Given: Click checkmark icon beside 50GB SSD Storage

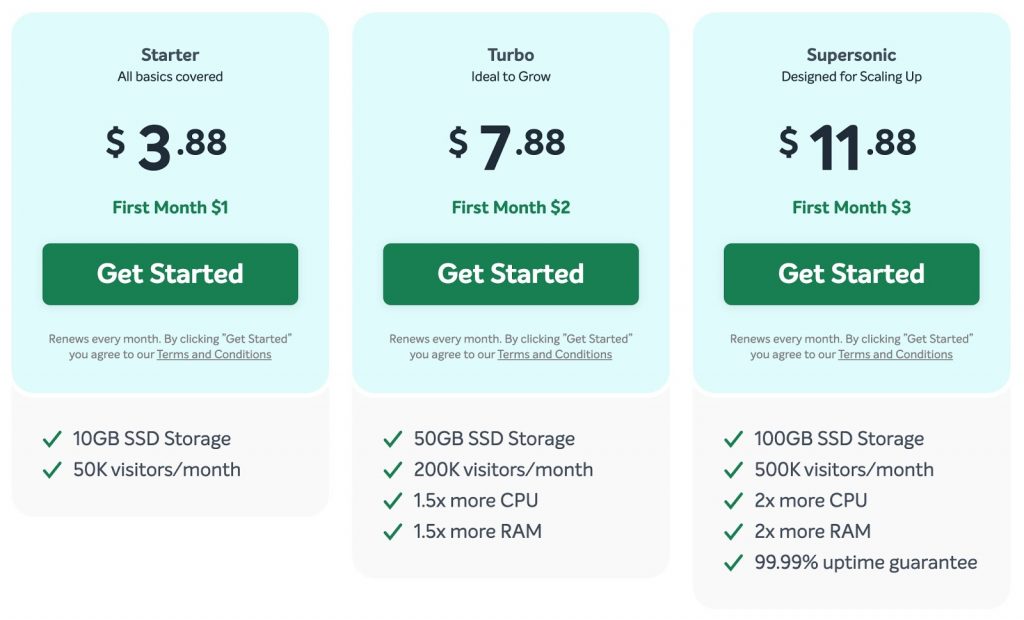Looking at the screenshot, I should [x=393, y=439].
